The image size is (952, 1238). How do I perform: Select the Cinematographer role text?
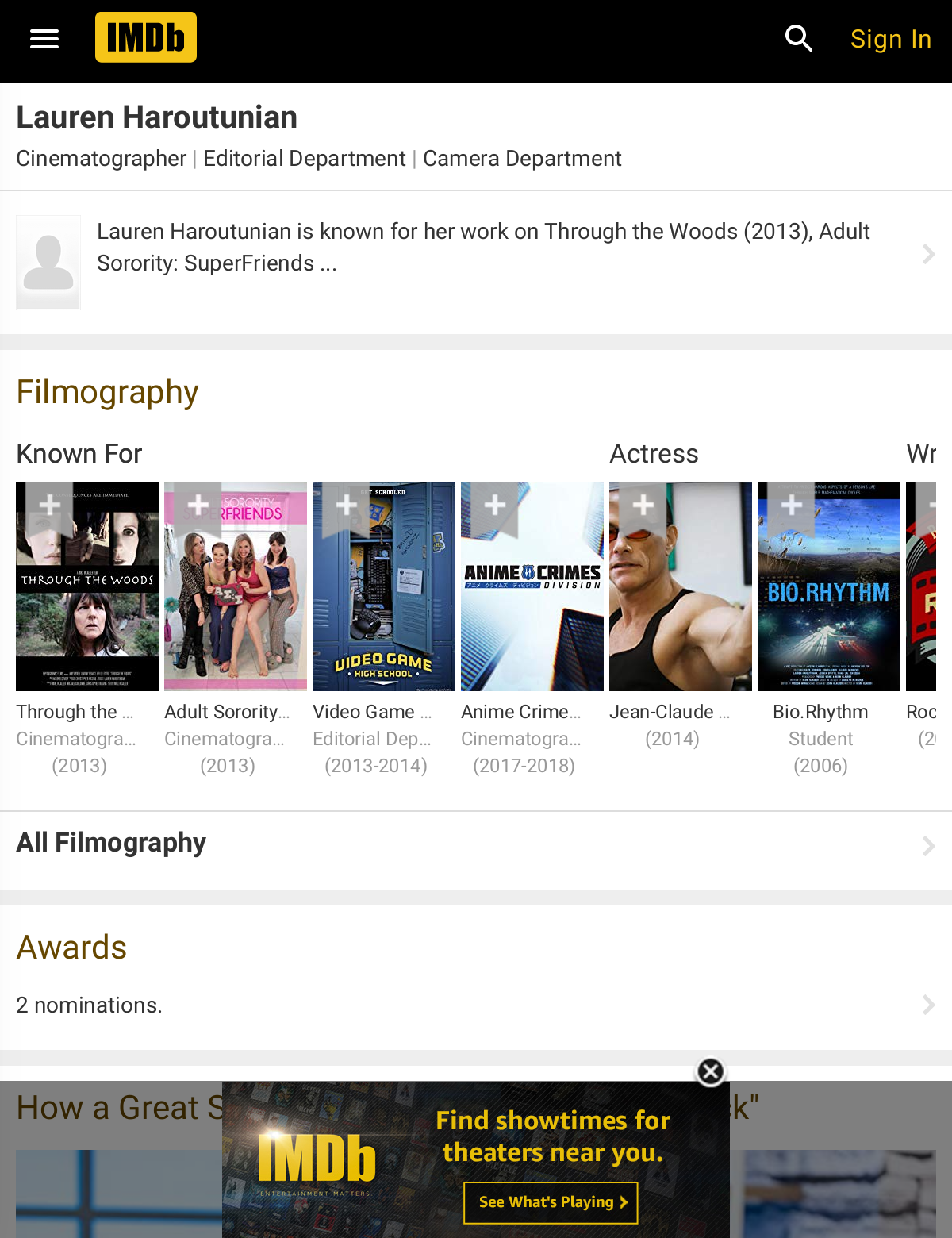[x=102, y=159]
